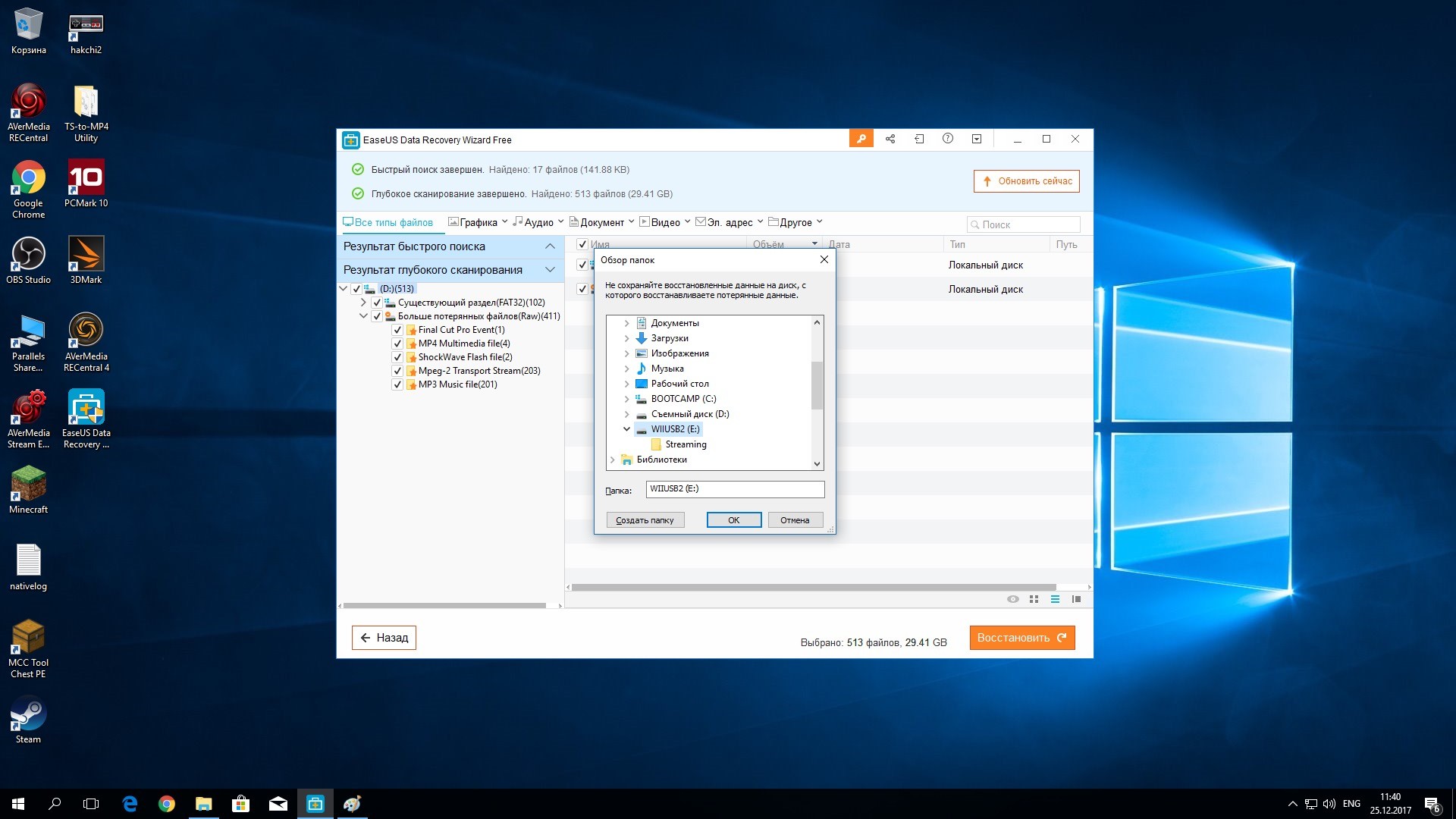Click Создать папку button
The height and width of the screenshot is (819, 1456).
coord(645,520)
